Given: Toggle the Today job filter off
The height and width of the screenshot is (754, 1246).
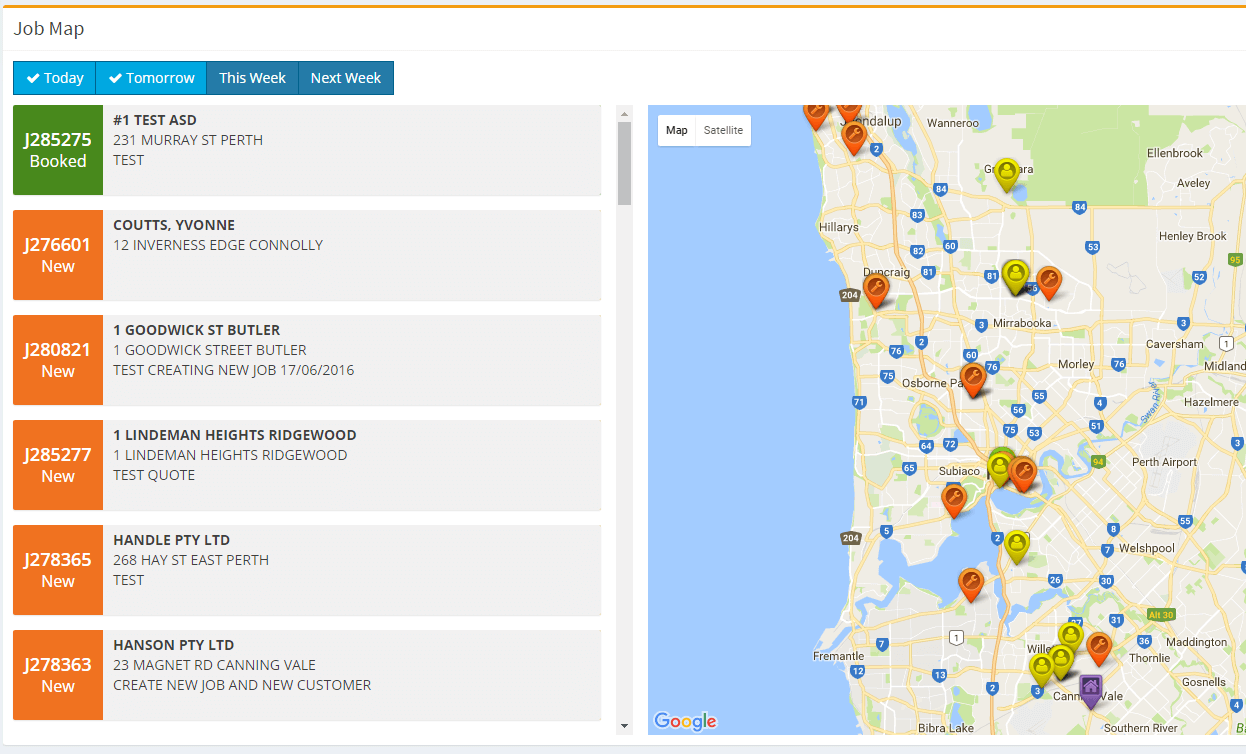Looking at the screenshot, I should click(x=54, y=77).
